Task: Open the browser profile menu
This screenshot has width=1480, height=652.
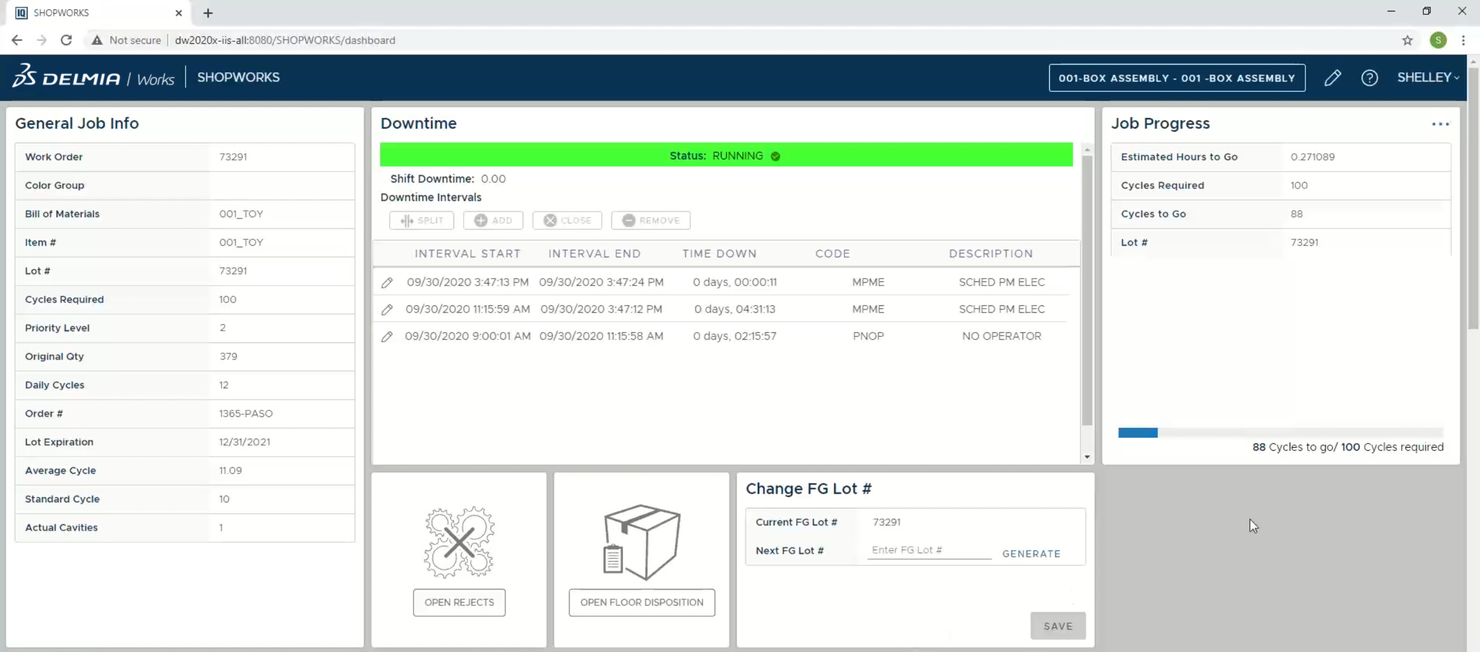Action: click(1438, 40)
